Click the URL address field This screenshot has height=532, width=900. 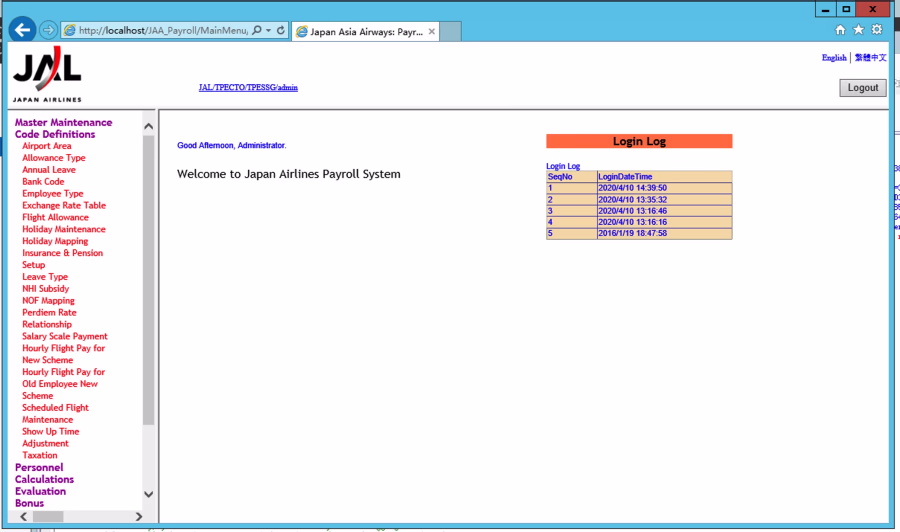click(160, 31)
